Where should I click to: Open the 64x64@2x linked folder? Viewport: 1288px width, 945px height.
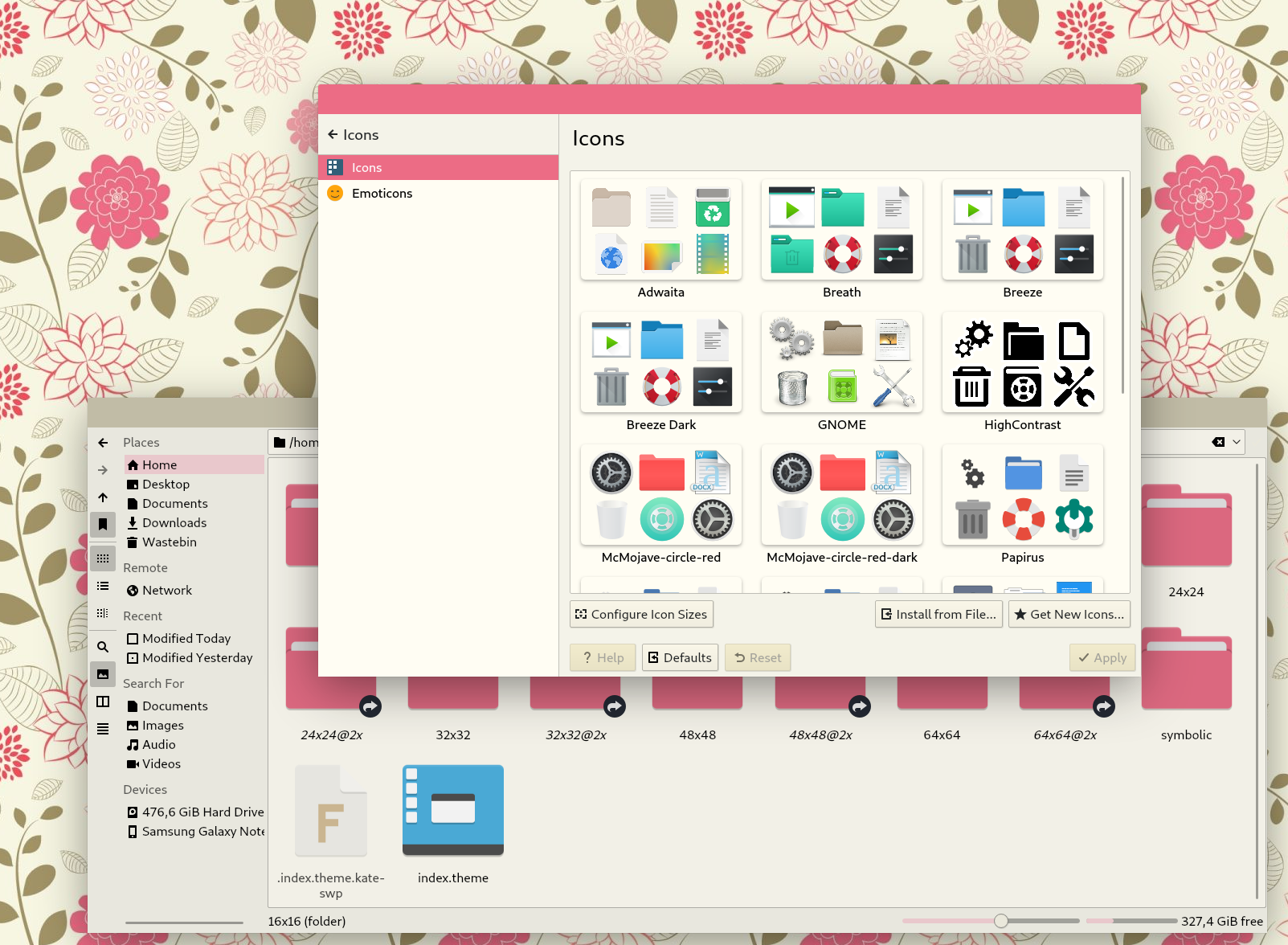(1065, 710)
